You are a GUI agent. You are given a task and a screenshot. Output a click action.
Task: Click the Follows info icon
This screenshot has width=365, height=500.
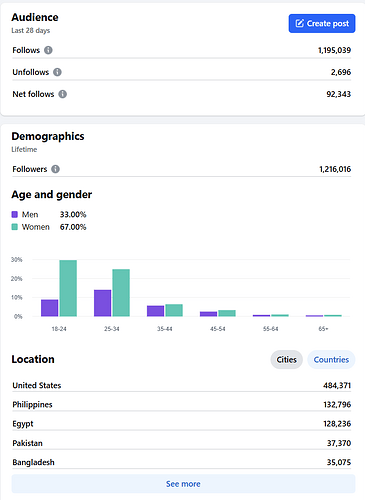point(48,50)
